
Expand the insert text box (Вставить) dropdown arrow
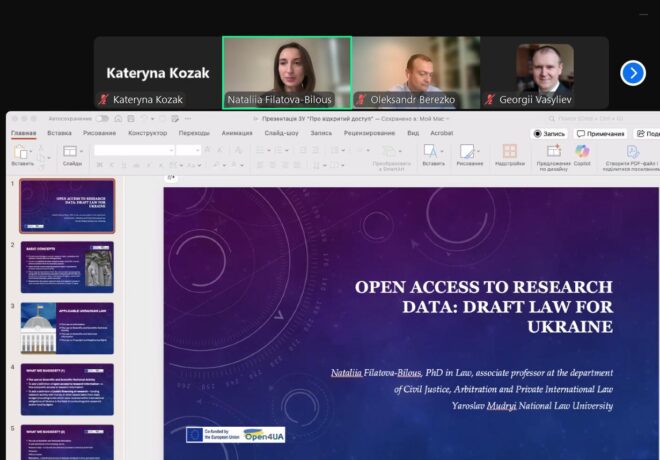[441, 151]
